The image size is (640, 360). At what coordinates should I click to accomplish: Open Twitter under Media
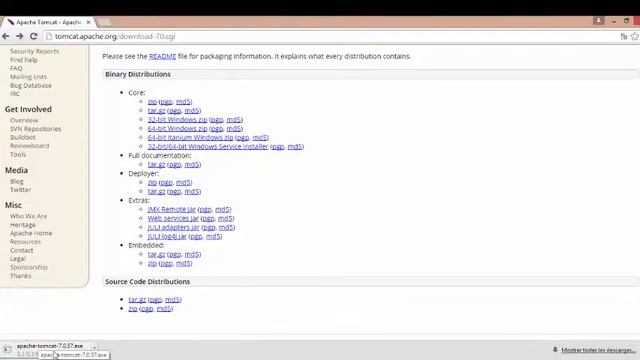pyautogui.click(x=20, y=189)
